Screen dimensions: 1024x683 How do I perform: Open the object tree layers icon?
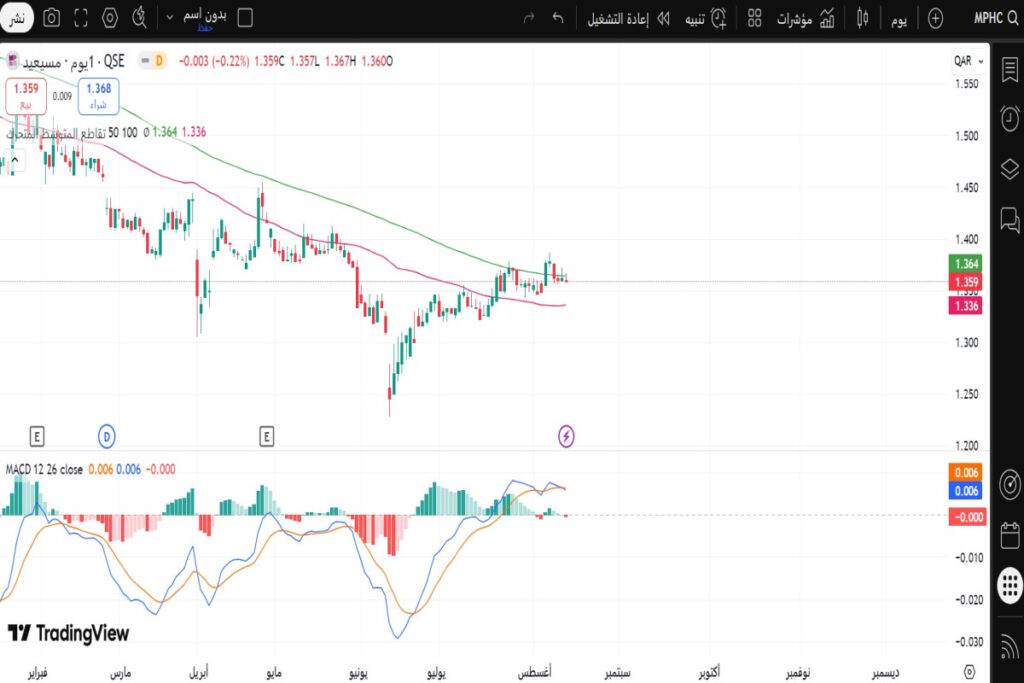coord(1009,168)
